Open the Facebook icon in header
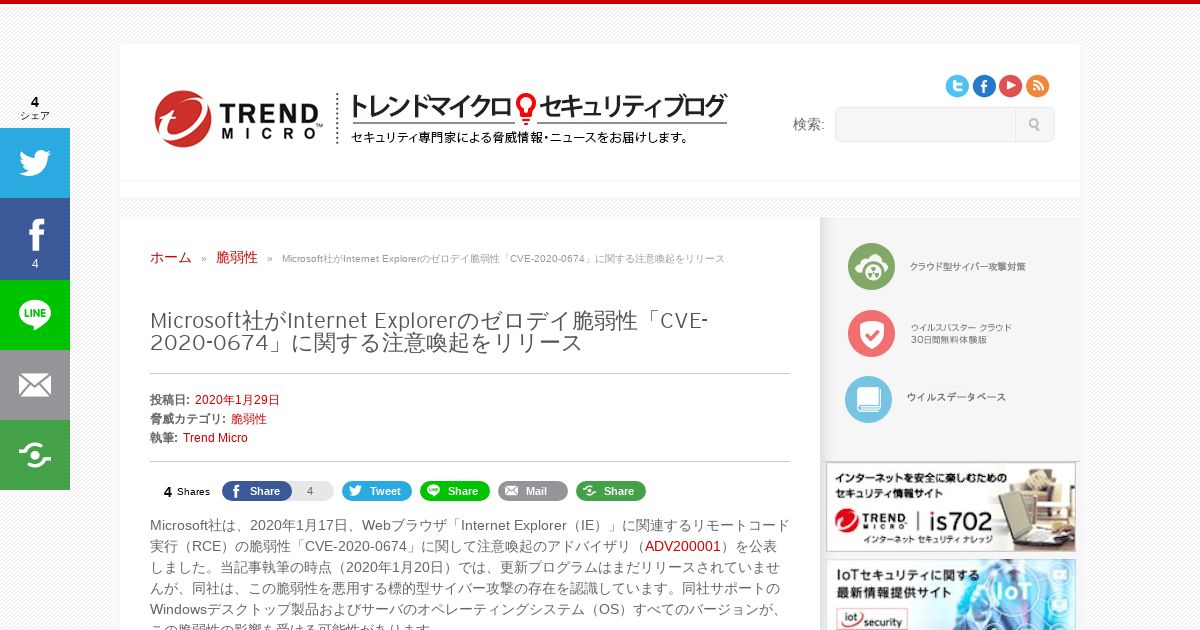 [984, 86]
